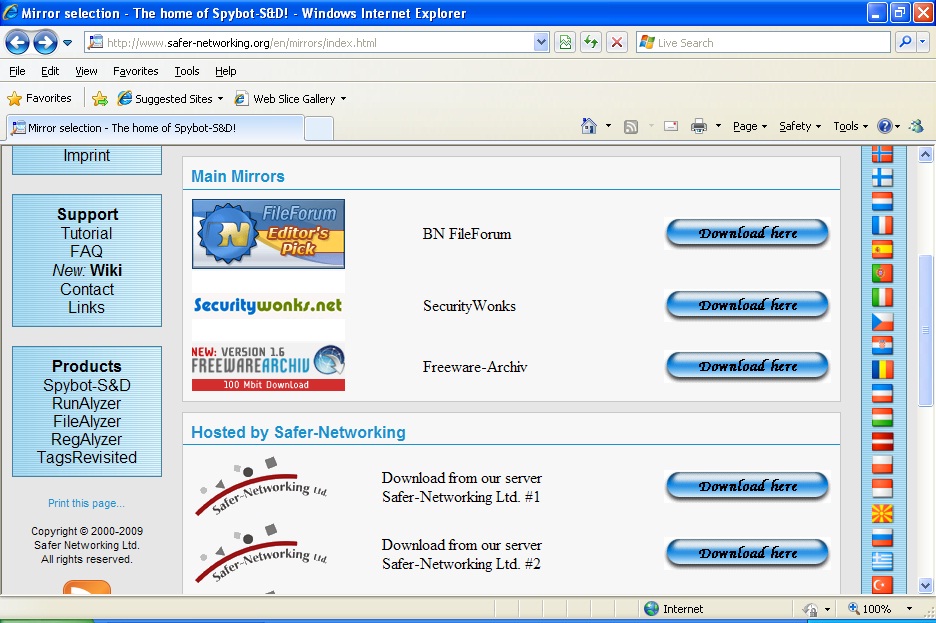The height and width of the screenshot is (623, 936).
Task: Click the Home icon in command bar
Action: tap(589, 126)
